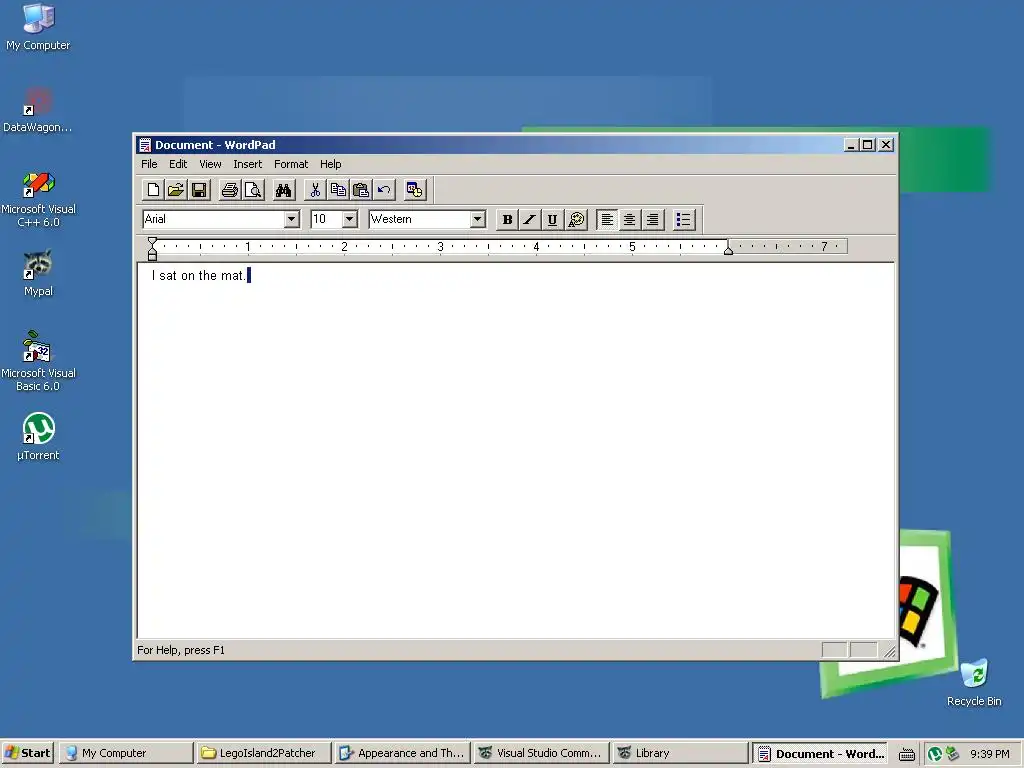Place cursor in text 'I sat on the mat.'
Viewport: 1024px width, 768px height.
click(199, 276)
